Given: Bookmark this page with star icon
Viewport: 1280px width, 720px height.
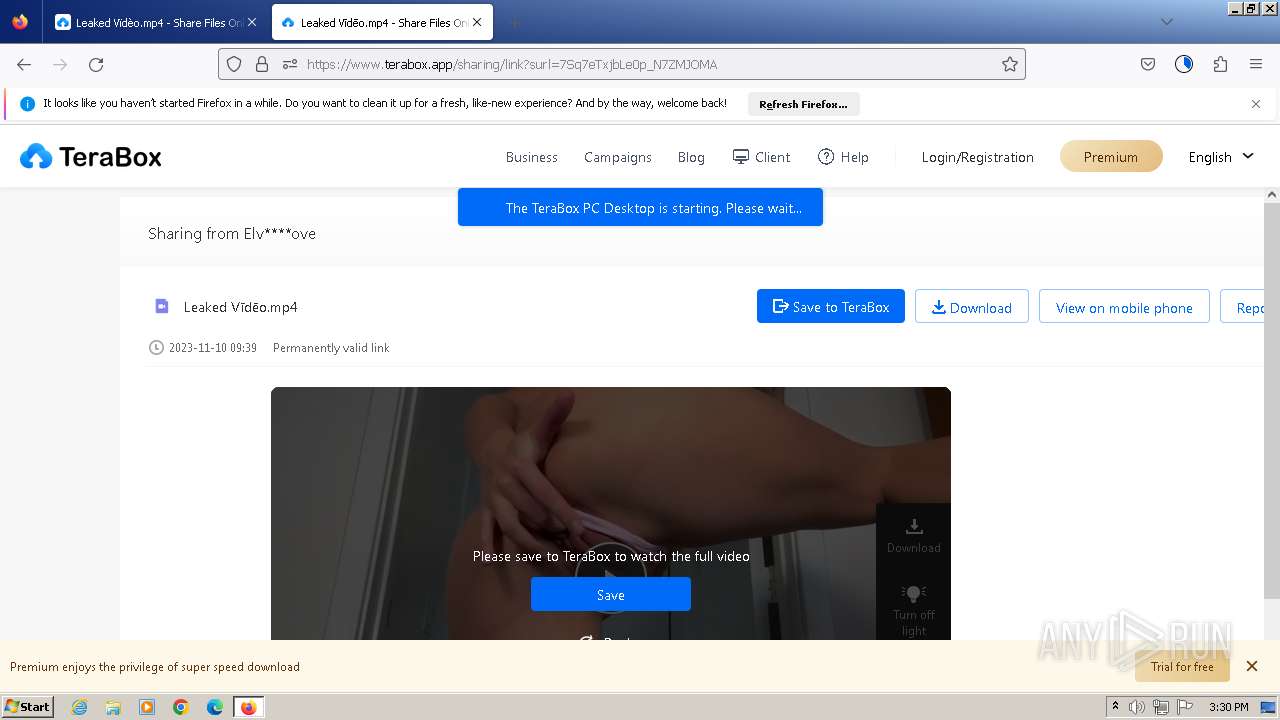Looking at the screenshot, I should point(1010,64).
